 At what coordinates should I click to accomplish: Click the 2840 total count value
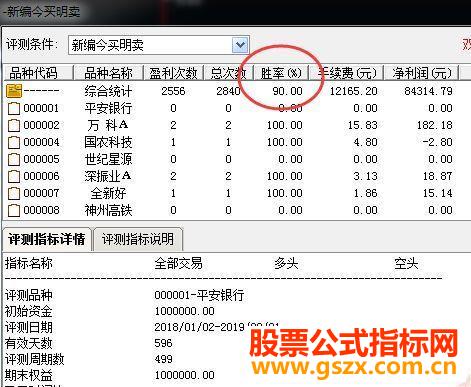click(x=228, y=91)
